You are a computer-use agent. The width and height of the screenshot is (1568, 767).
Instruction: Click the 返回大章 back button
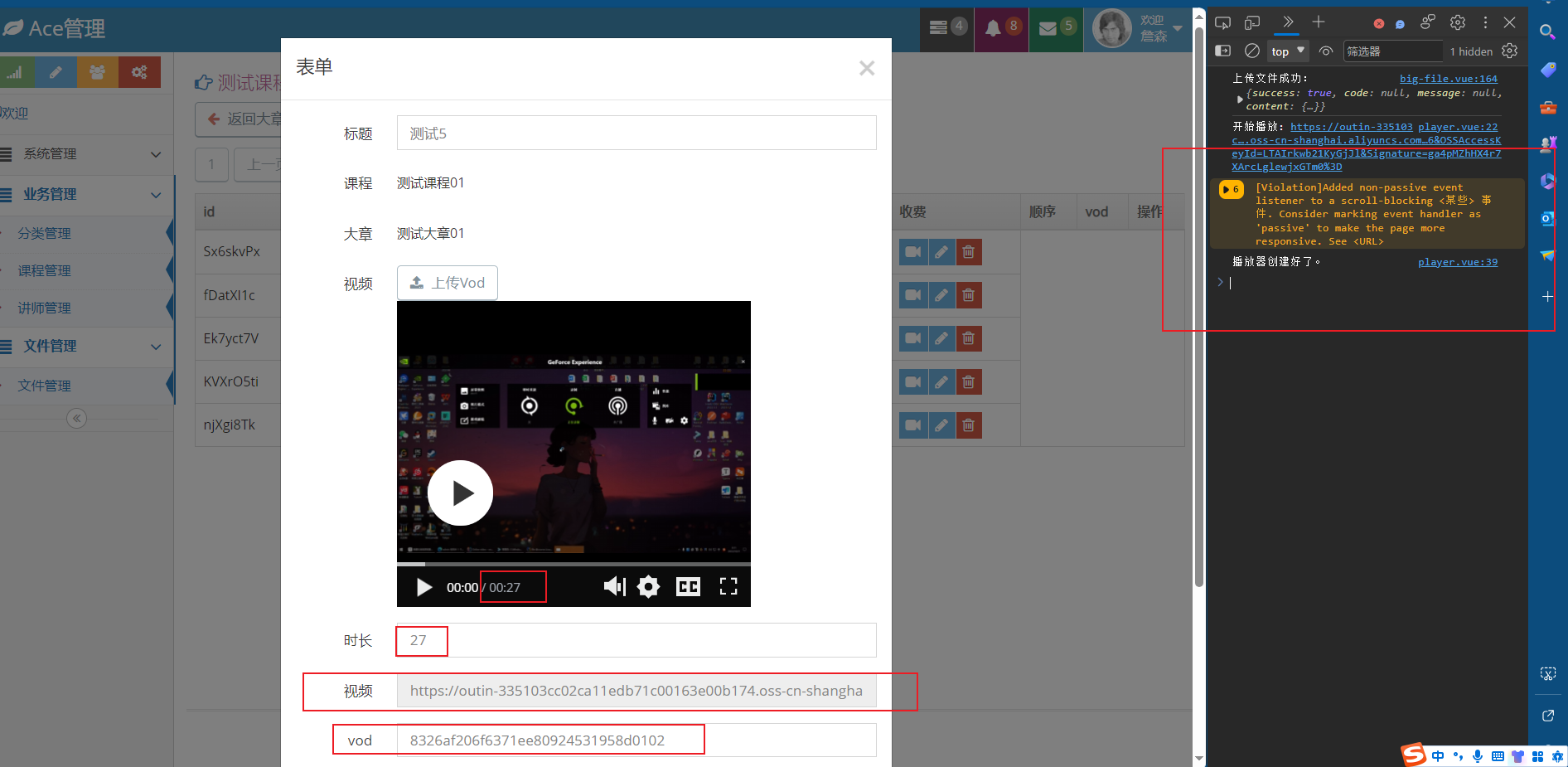(240, 119)
